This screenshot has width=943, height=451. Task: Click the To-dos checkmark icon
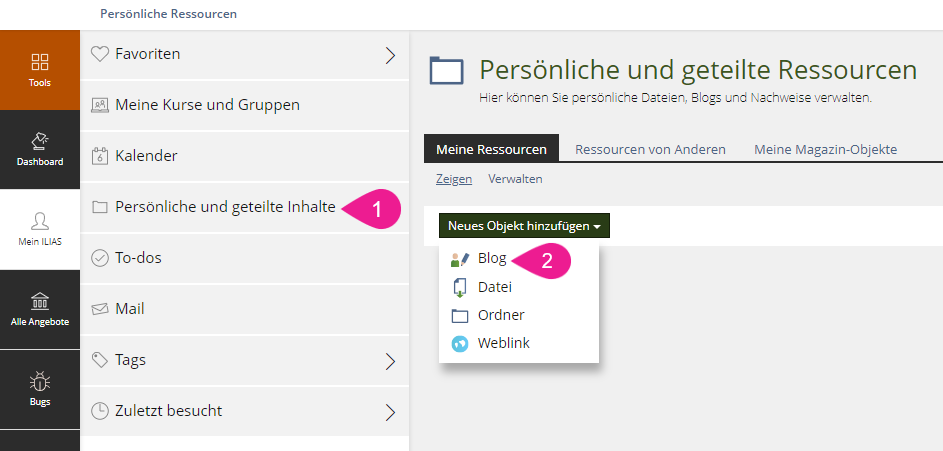tap(99, 258)
